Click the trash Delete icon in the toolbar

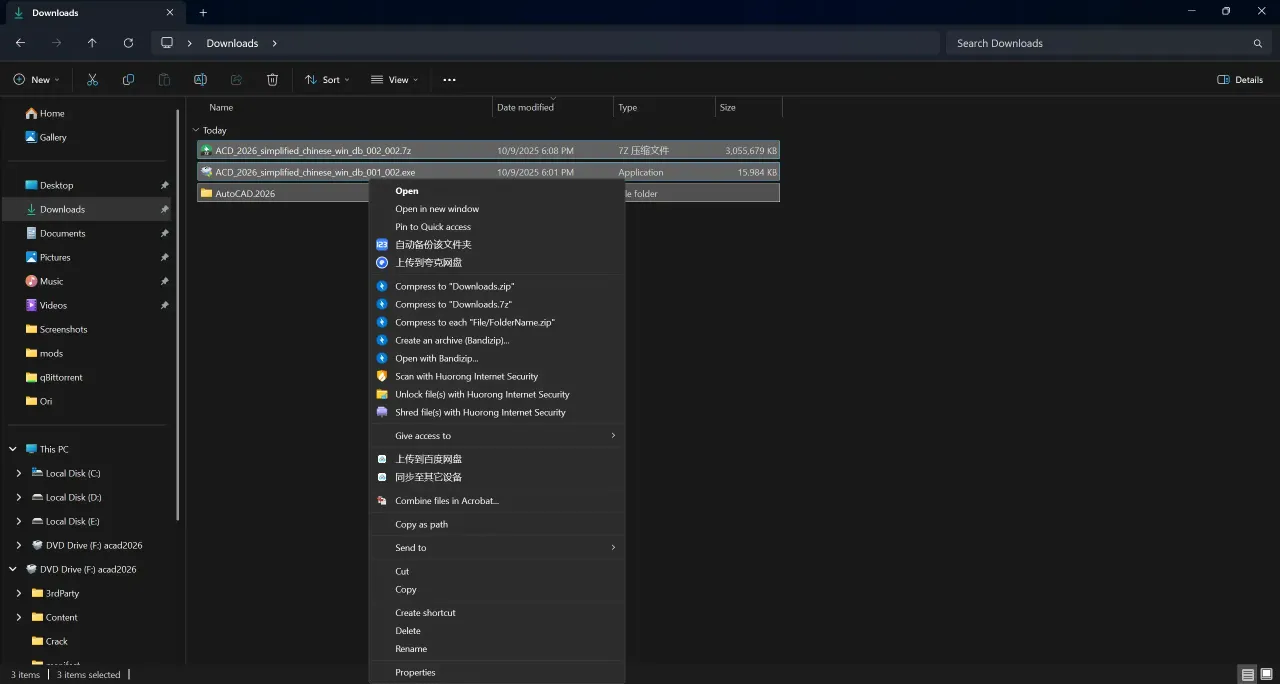point(272,80)
